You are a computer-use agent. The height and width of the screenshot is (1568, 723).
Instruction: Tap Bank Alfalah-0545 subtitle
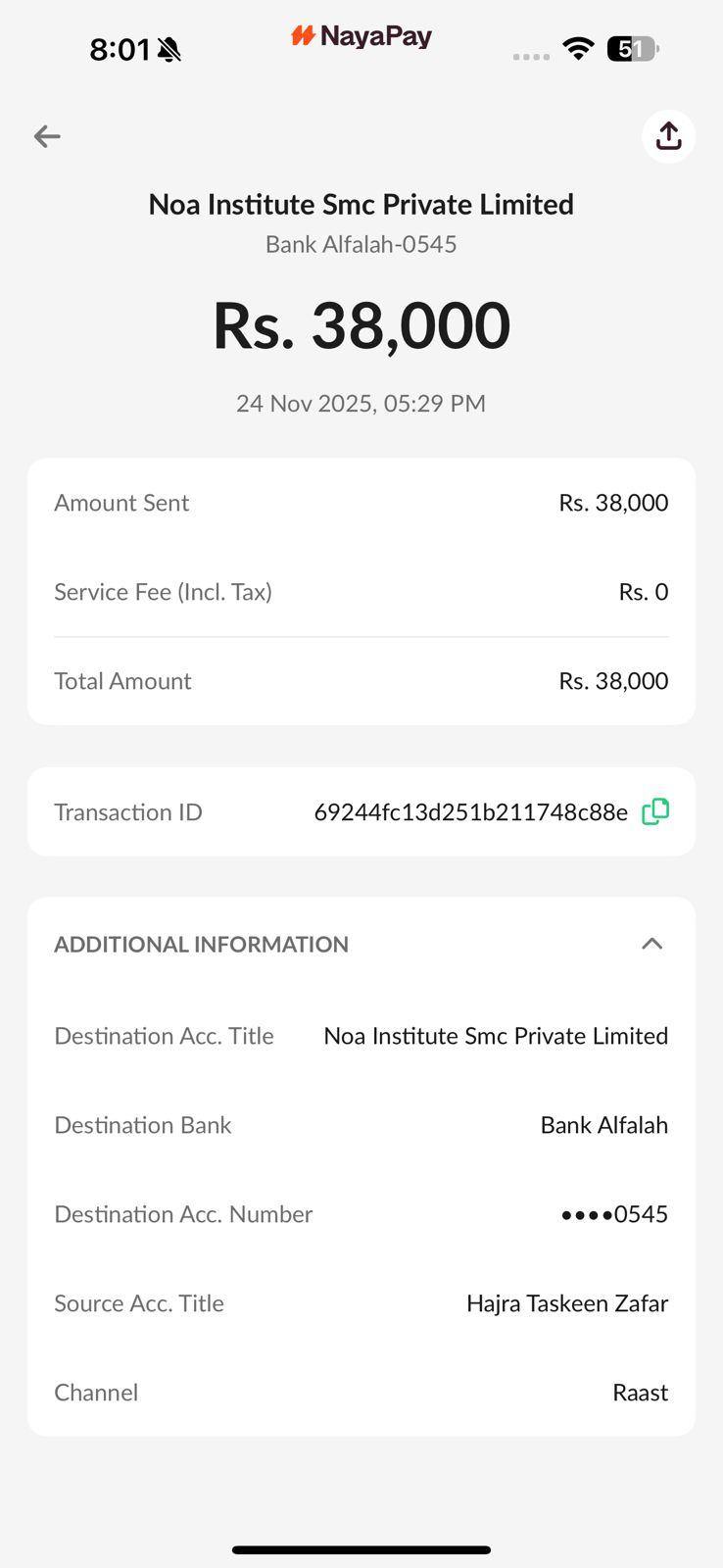pos(361,244)
